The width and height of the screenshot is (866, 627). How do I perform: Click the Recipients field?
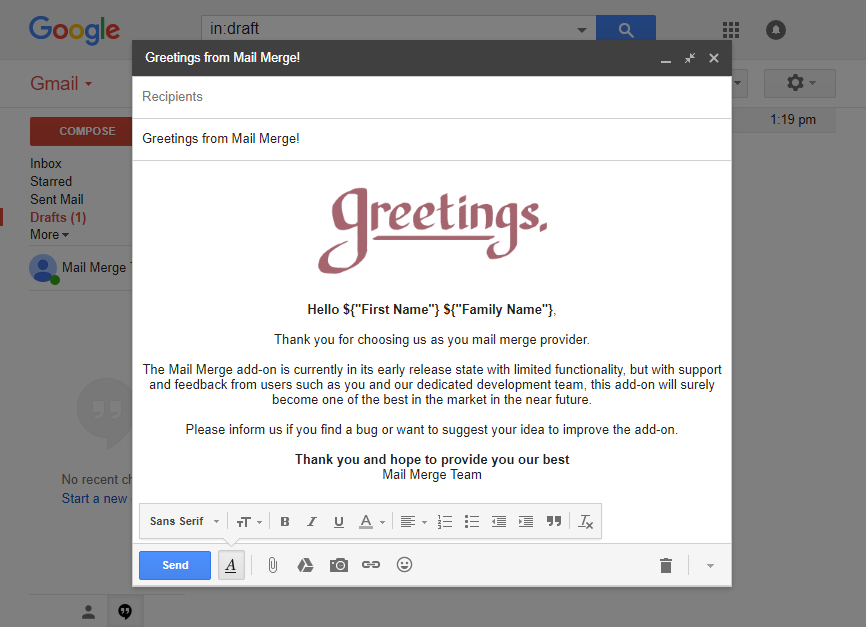coord(430,97)
